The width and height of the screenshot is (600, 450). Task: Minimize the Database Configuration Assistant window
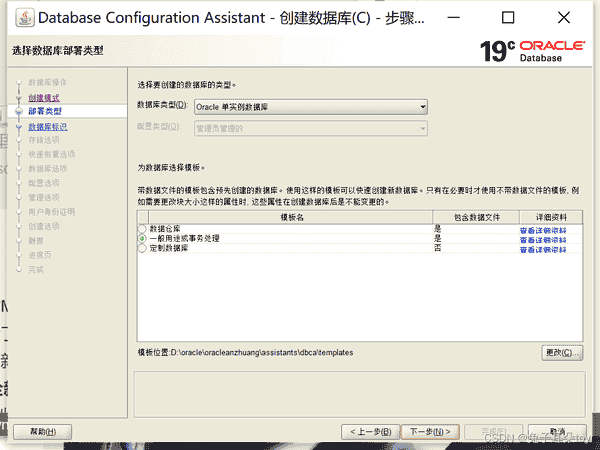(452, 18)
